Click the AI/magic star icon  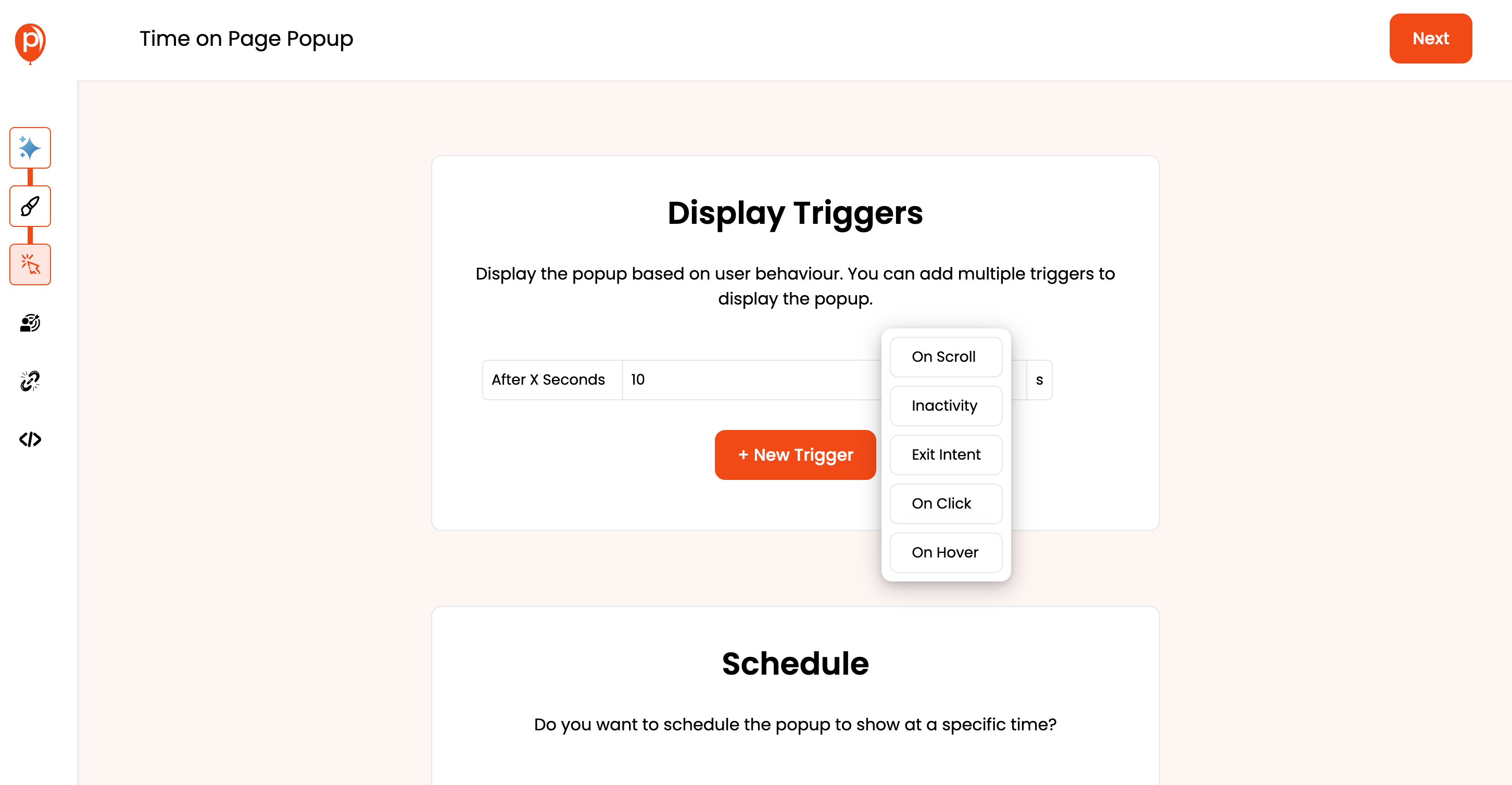pyautogui.click(x=30, y=148)
